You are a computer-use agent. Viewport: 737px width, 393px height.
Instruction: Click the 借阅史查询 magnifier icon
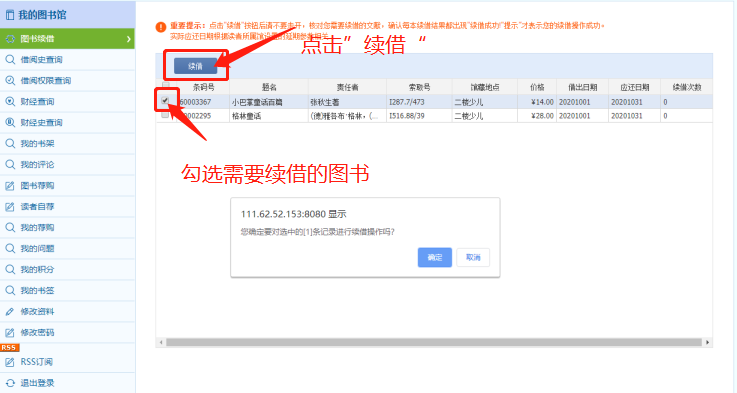pos(10,60)
